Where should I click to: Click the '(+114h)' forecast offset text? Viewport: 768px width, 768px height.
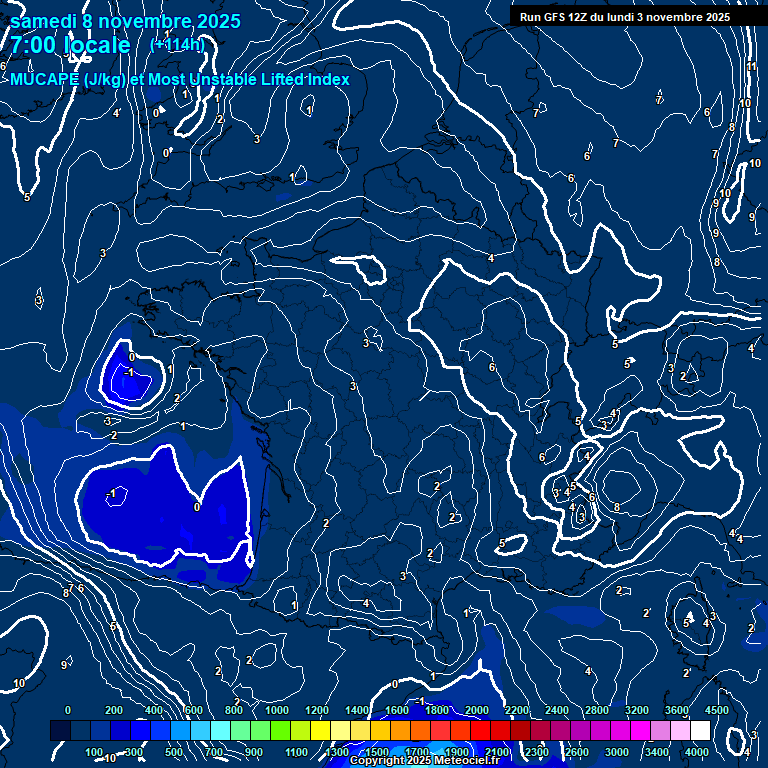click(x=177, y=45)
